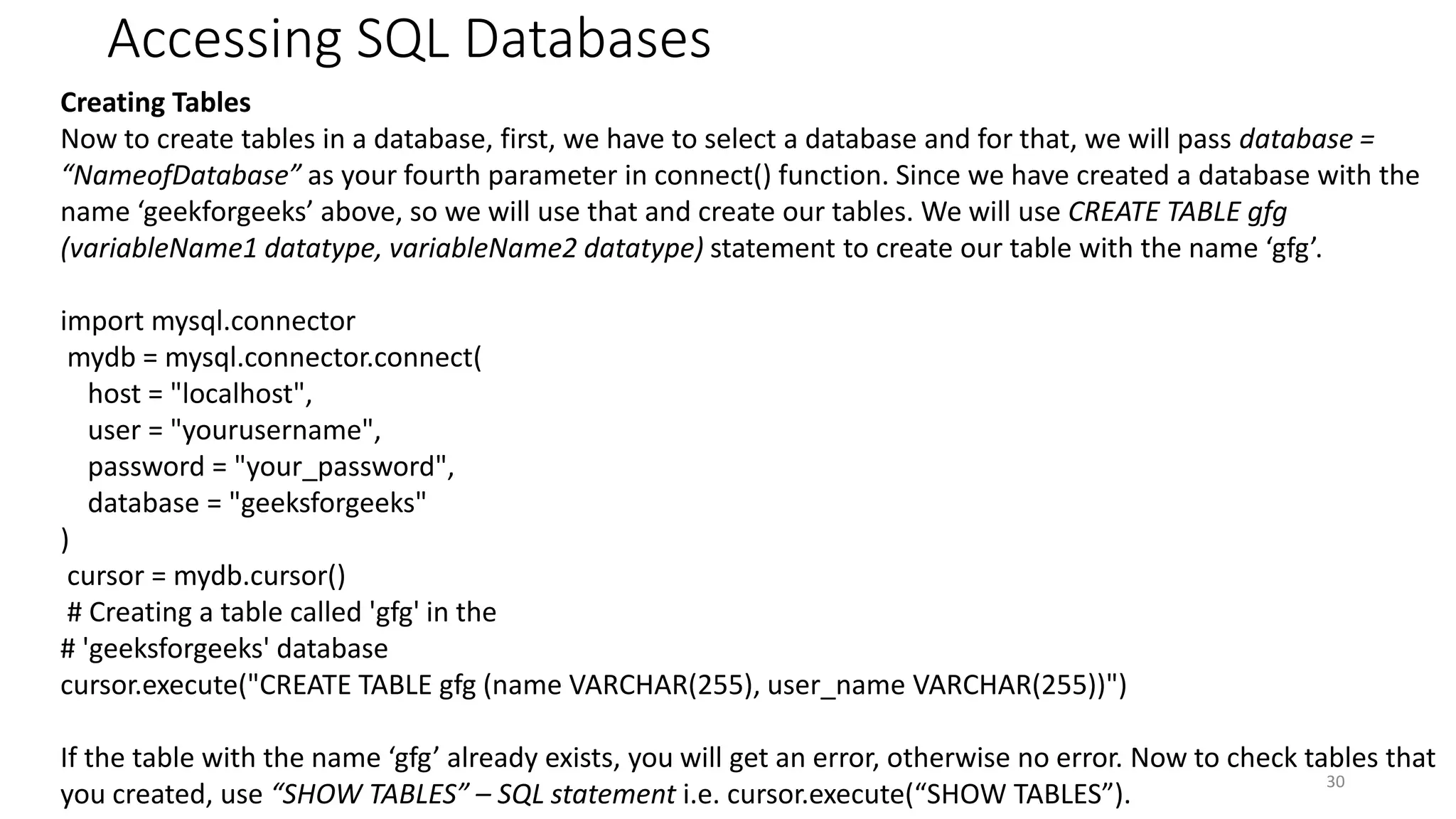This screenshot has width=1456, height=819.
Task: Click the cursor.execute CREATE TABLE gfg line
Action: coord(593,685)
